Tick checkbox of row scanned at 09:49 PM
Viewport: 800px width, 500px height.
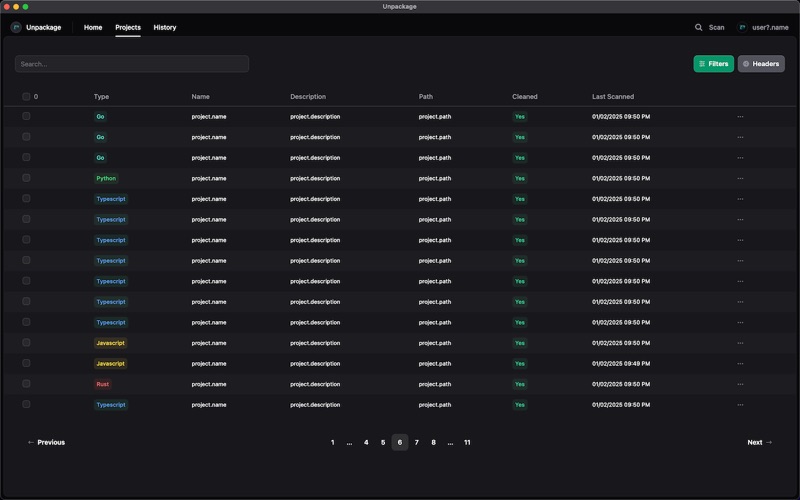tap(26, 363)
